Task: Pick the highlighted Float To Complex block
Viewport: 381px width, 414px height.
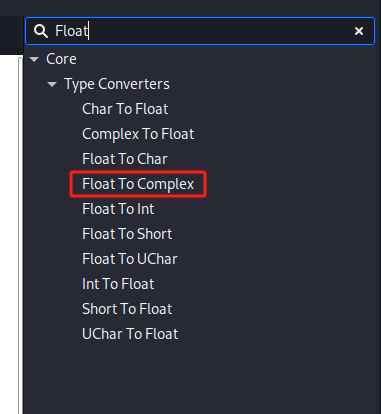Action: click(x=138, y=184)
